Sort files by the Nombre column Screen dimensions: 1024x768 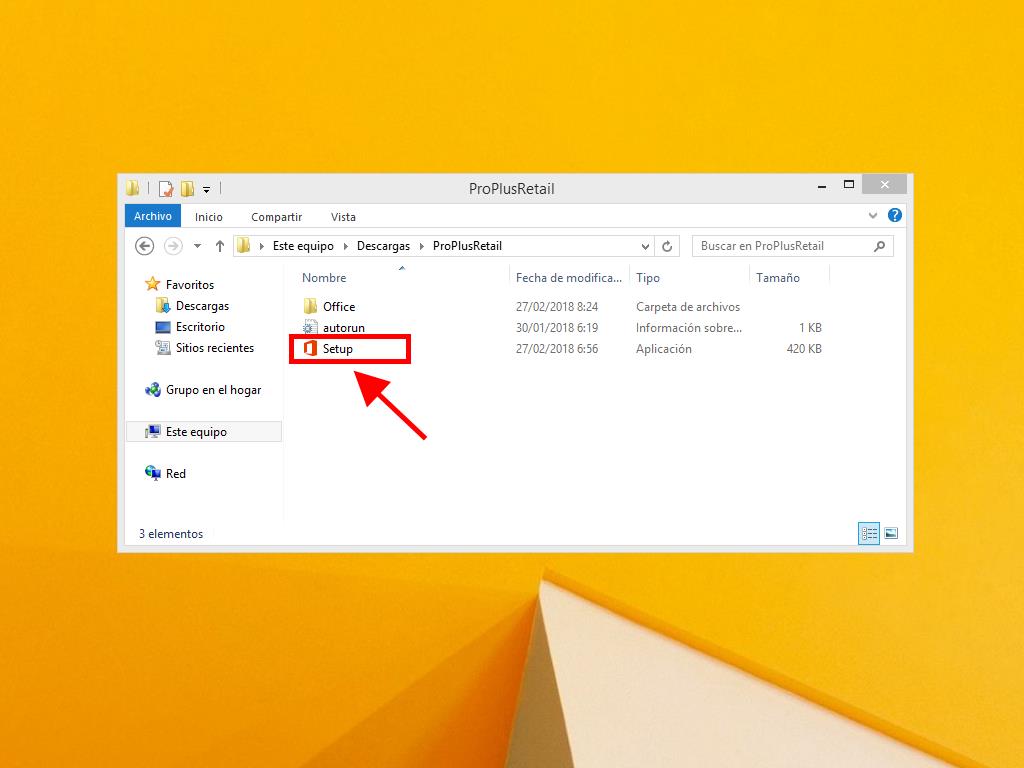tap(324, 278)
